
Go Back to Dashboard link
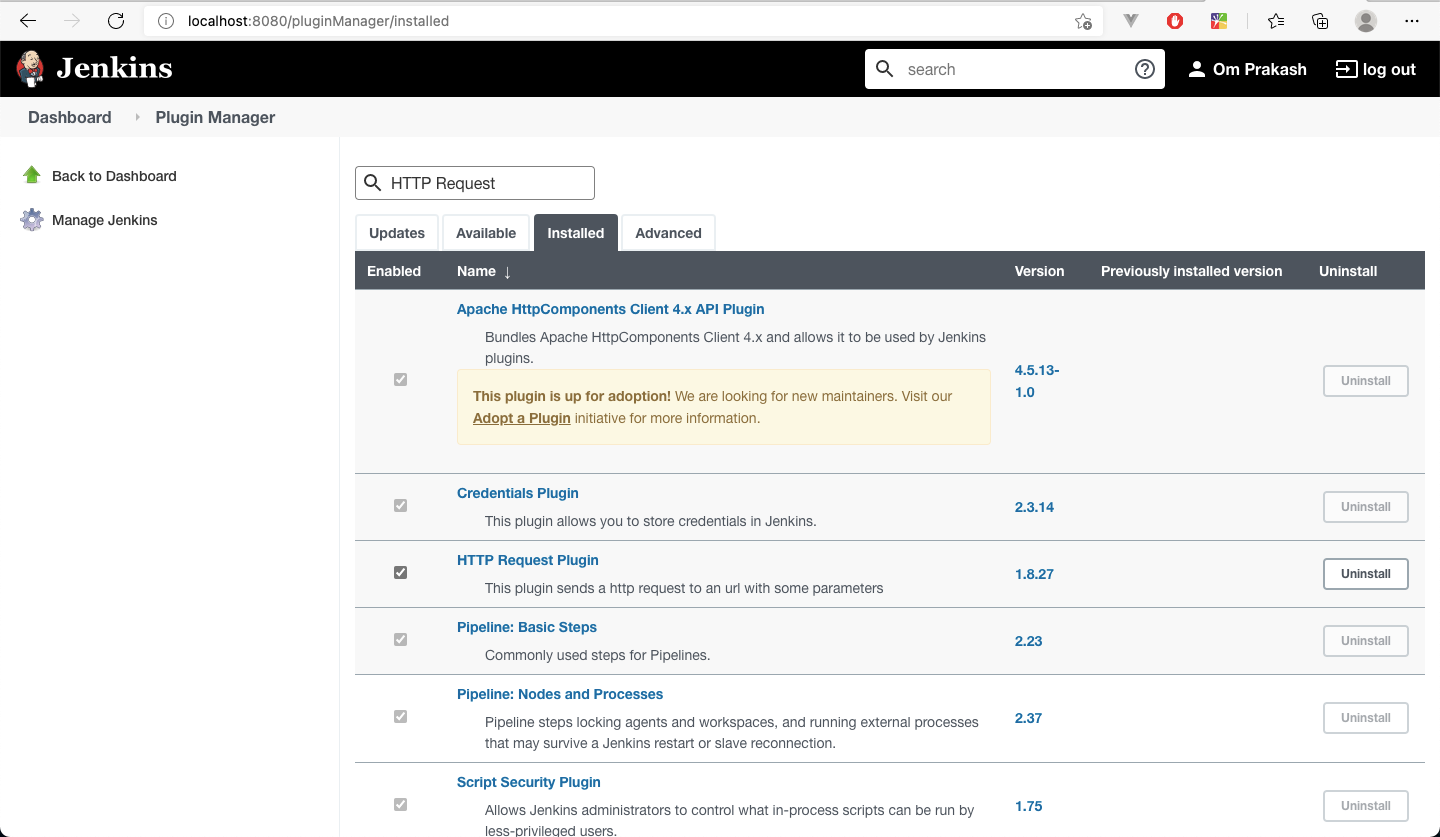click(114, 176)
